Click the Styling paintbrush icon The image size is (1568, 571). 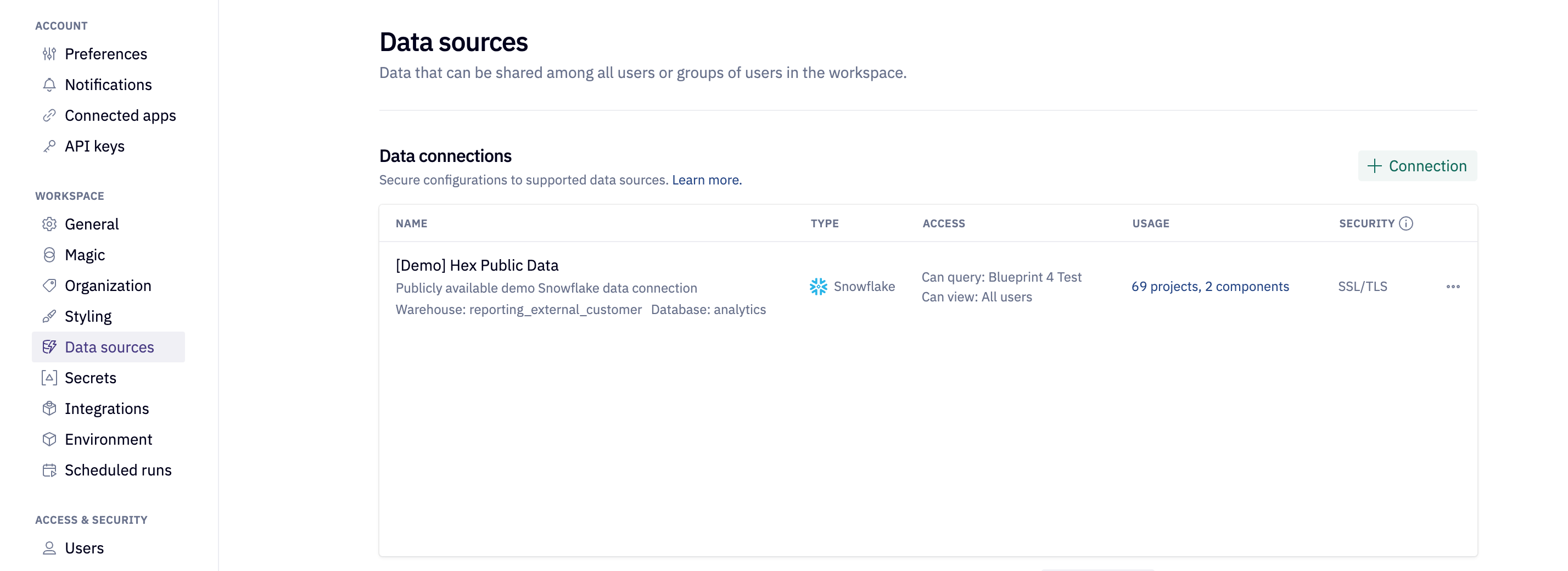[49, 317]
